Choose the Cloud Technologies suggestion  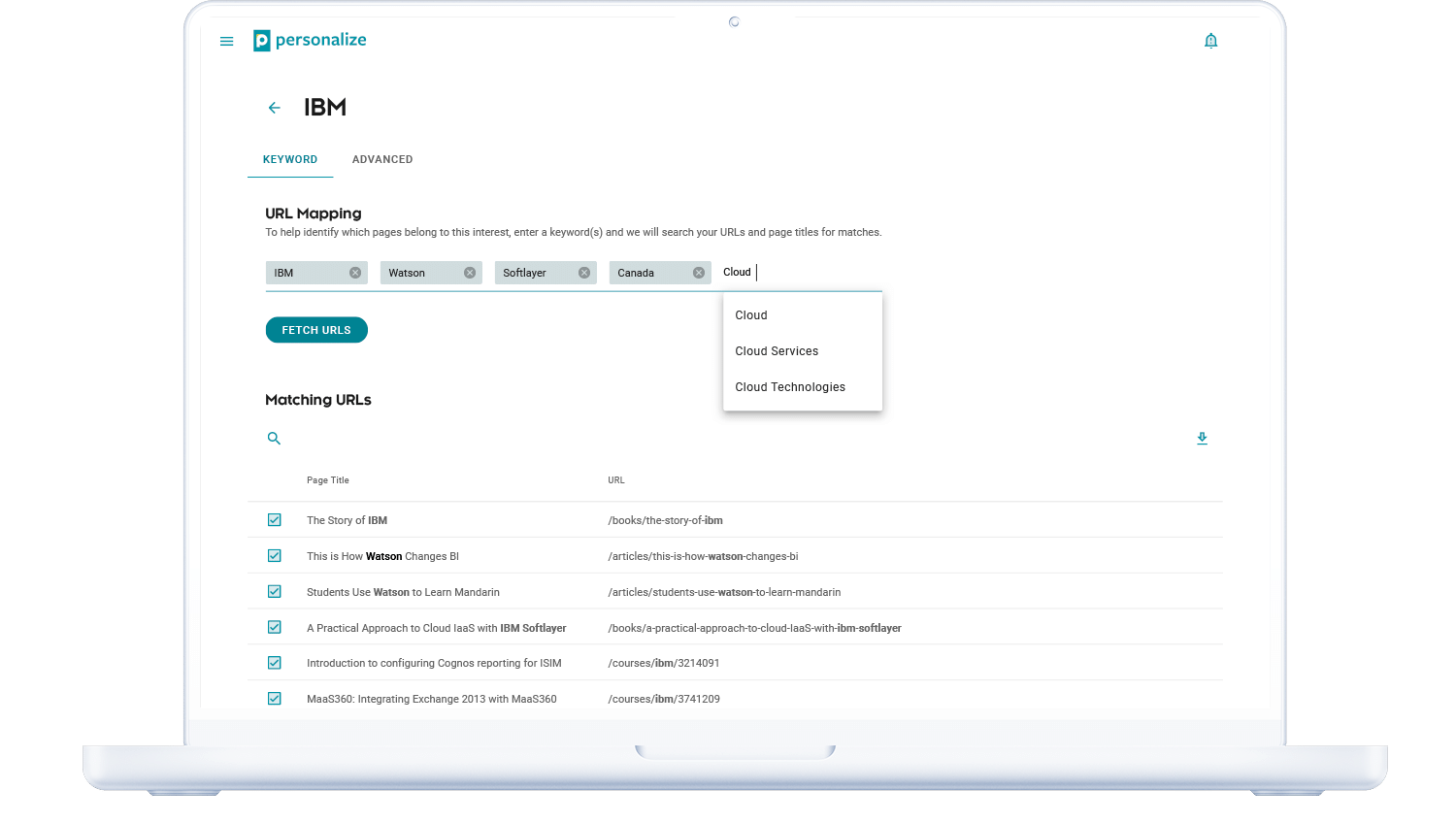(803, 387)
